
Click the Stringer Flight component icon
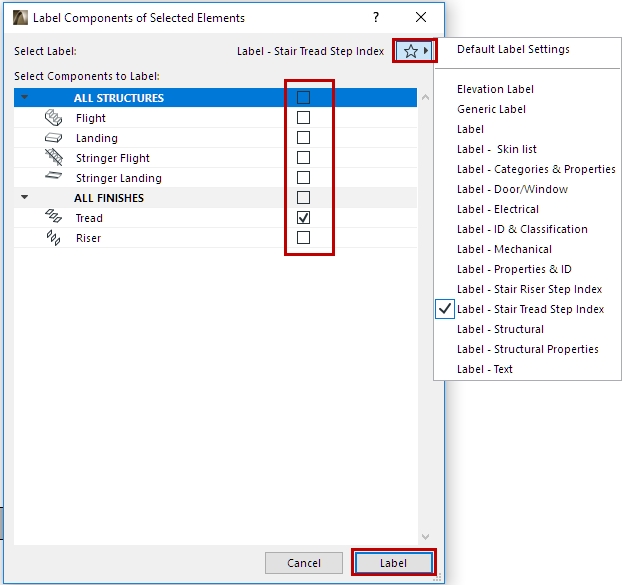(x=53, y=158)
